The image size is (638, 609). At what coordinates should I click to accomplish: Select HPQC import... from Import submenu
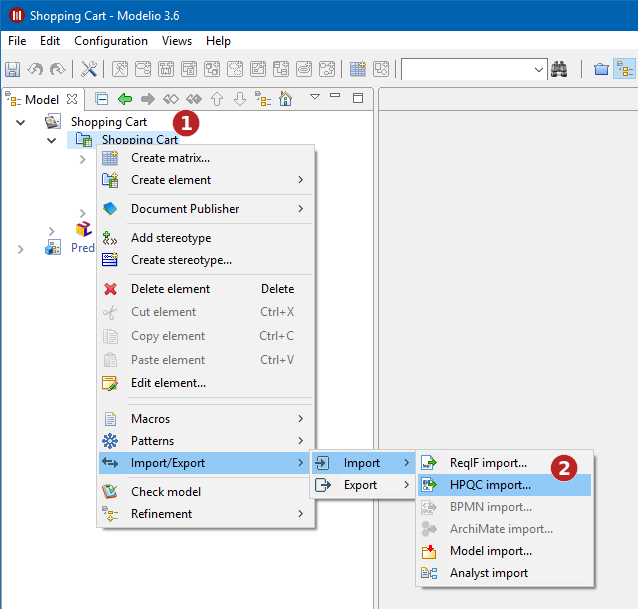coord(490,485)
